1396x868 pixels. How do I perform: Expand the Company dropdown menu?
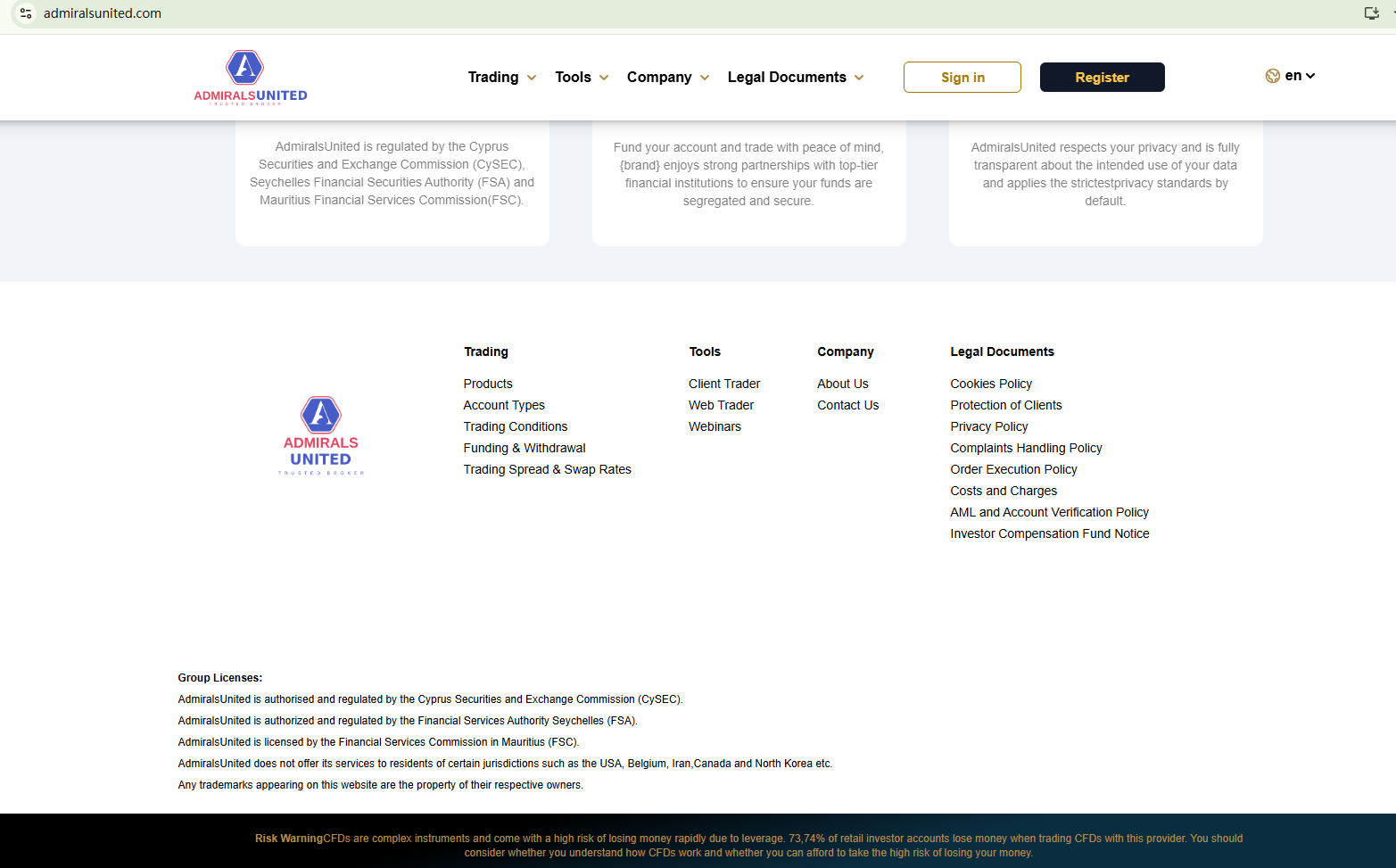click(x=668, y=78)
